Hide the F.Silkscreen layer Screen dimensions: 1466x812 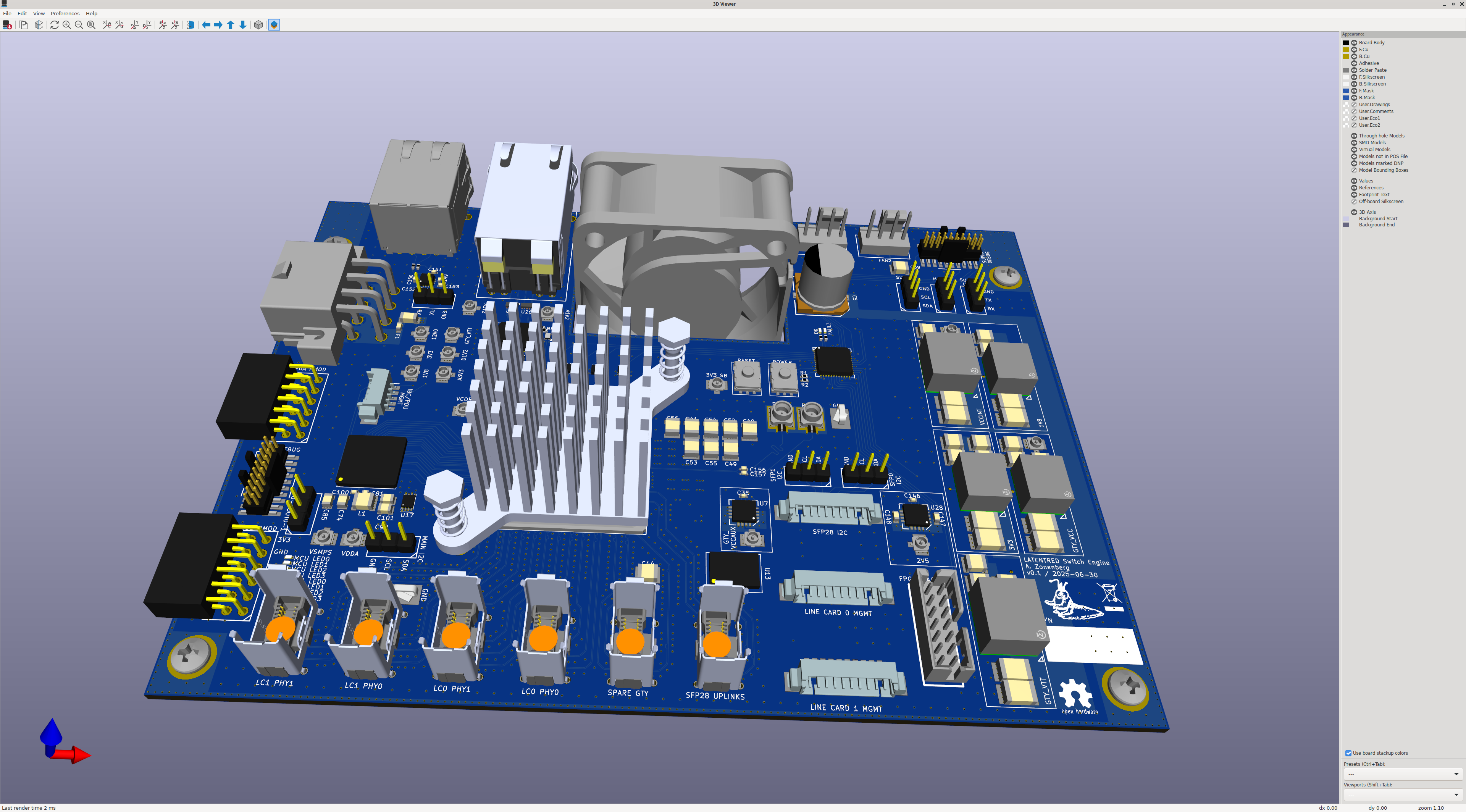[1354, 77]
